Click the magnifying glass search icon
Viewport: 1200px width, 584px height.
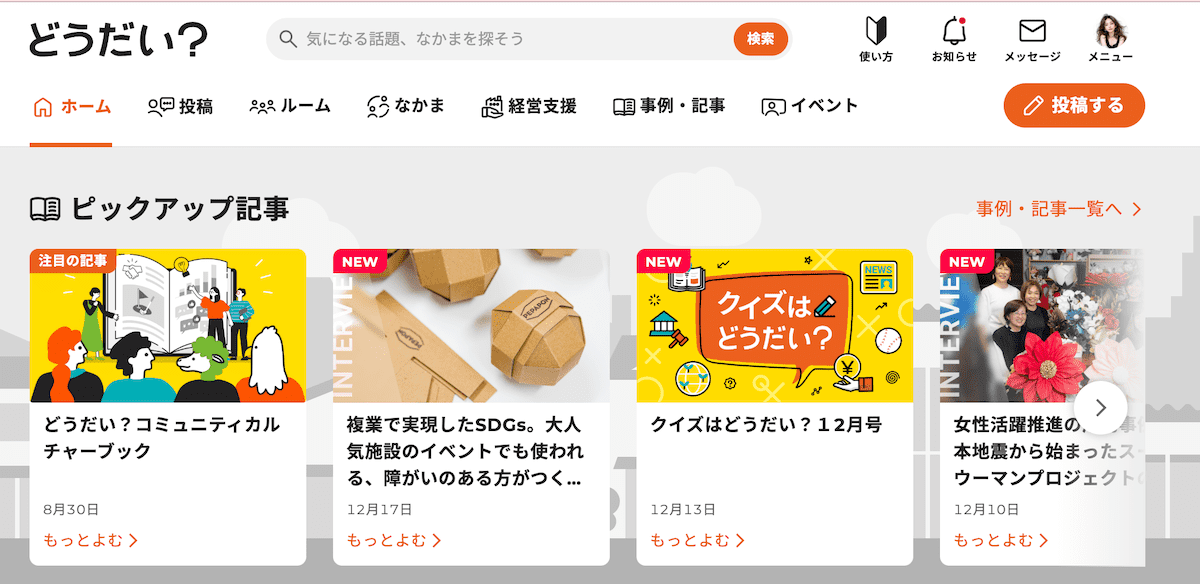point(288,39)
